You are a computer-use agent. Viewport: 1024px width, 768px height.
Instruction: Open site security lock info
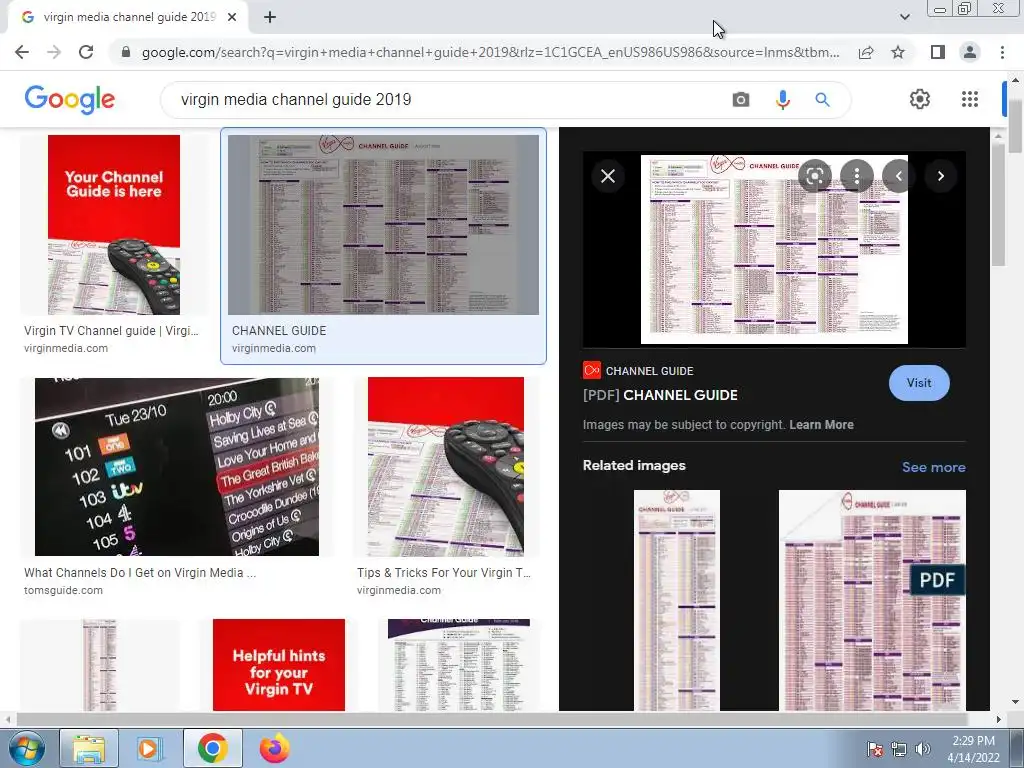126,52
